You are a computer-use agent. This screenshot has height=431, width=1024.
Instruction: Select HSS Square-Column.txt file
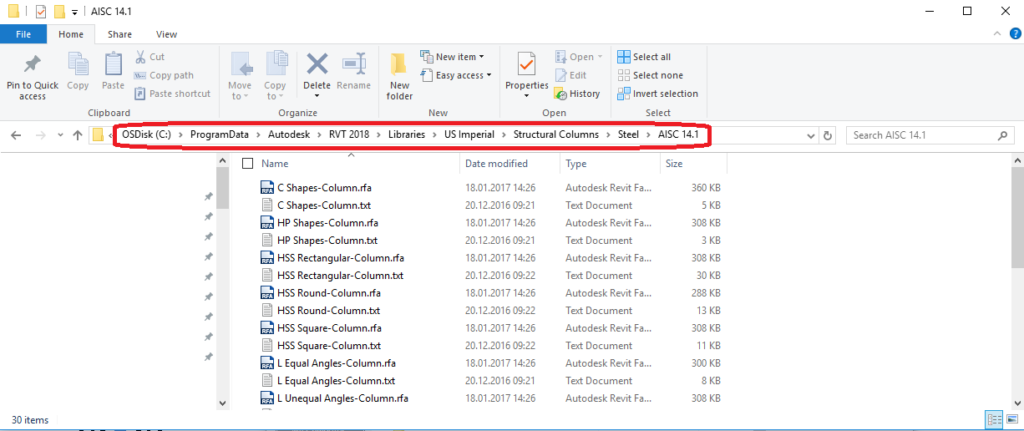click(x=328, y=345)
